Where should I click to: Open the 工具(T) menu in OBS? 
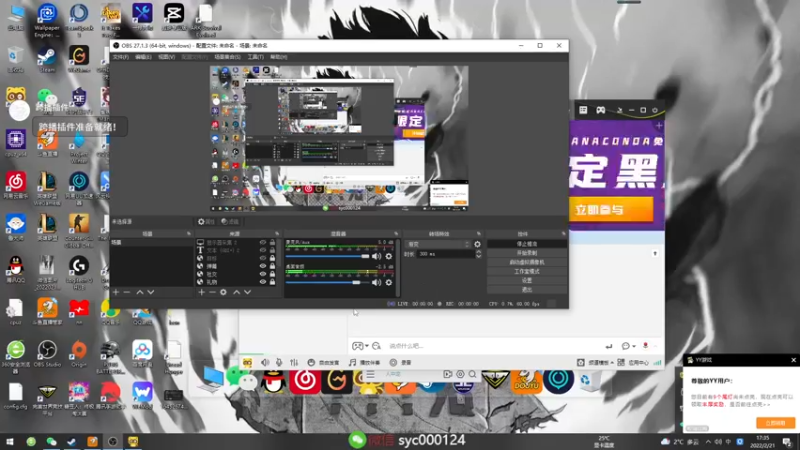click(x=255, y=57)
